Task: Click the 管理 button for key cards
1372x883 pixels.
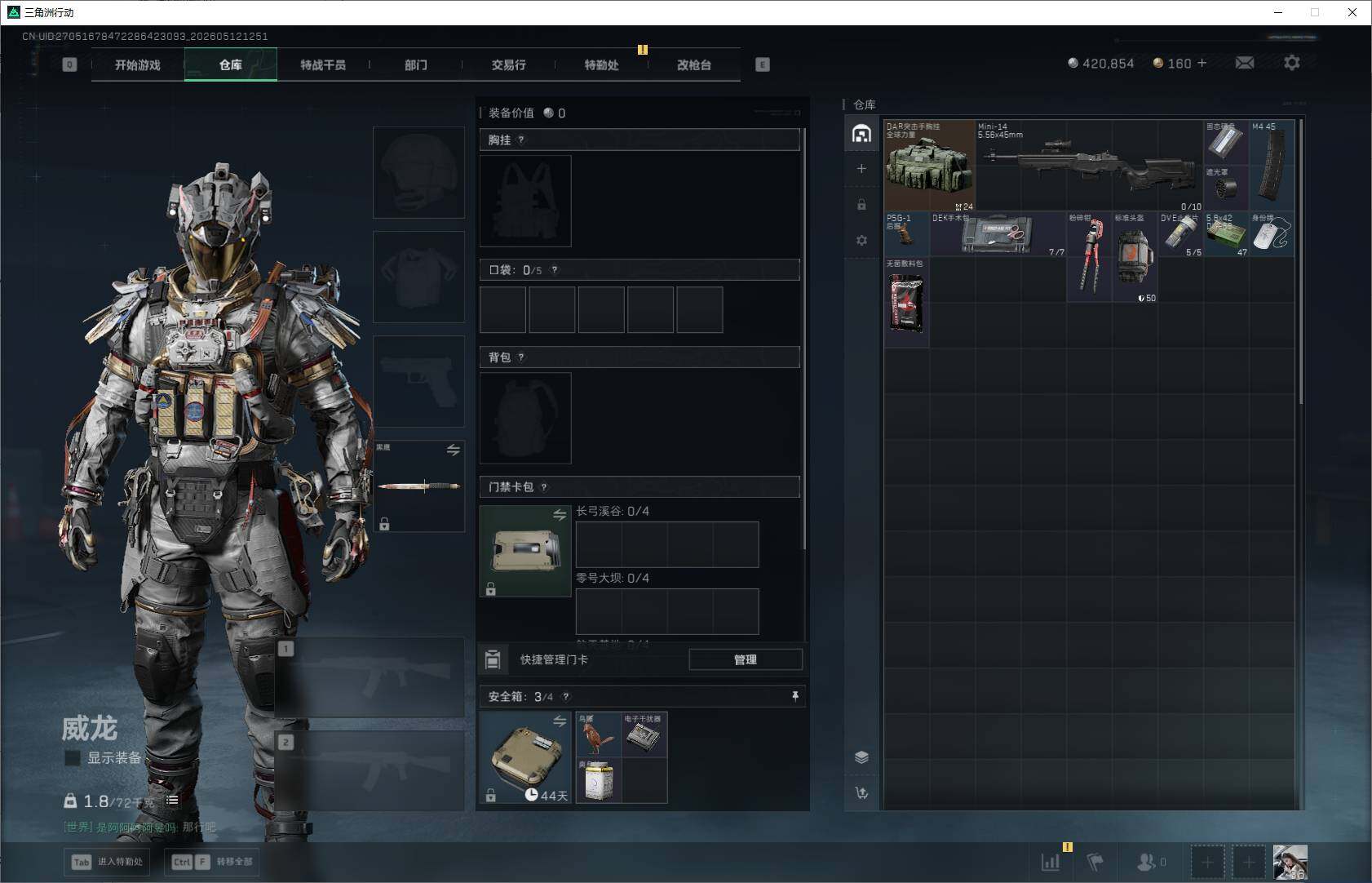Action: click(x=746, y=659)
